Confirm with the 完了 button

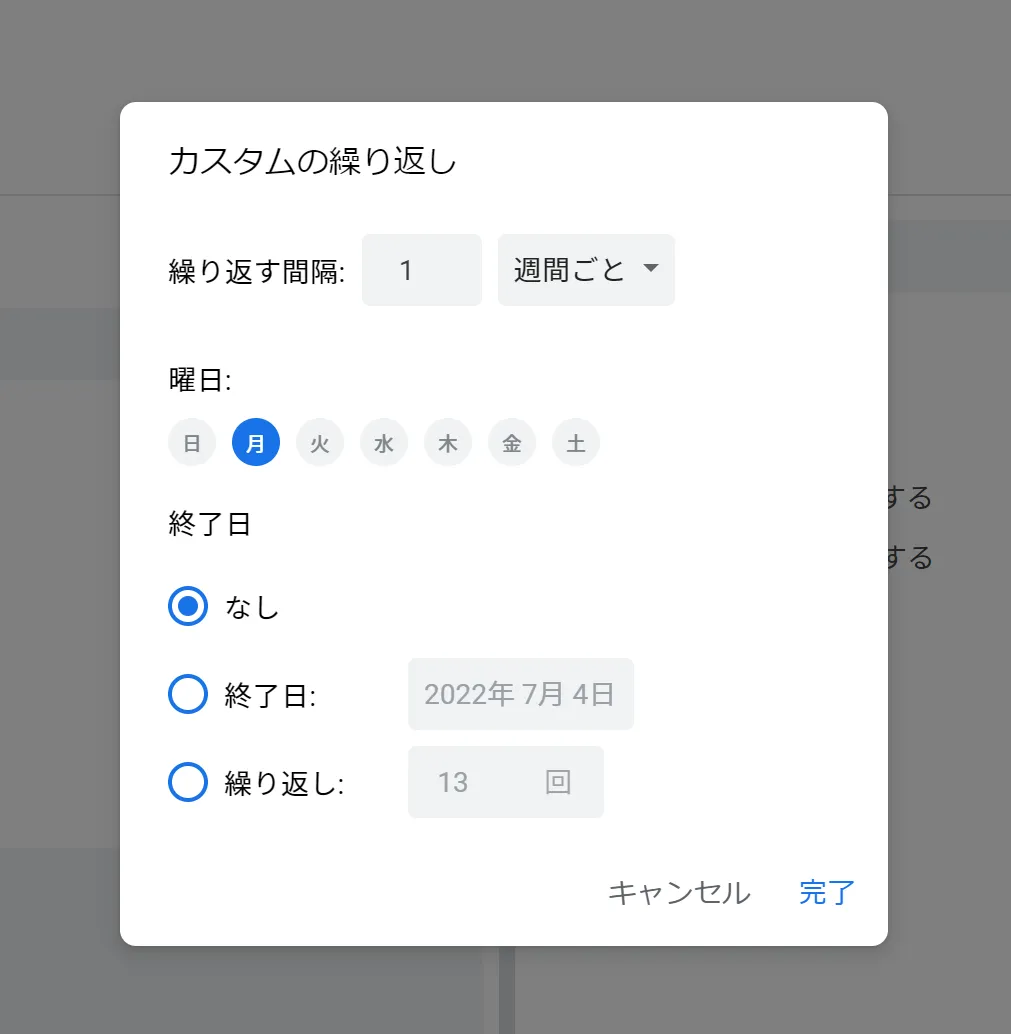click(x=825, y=893)
